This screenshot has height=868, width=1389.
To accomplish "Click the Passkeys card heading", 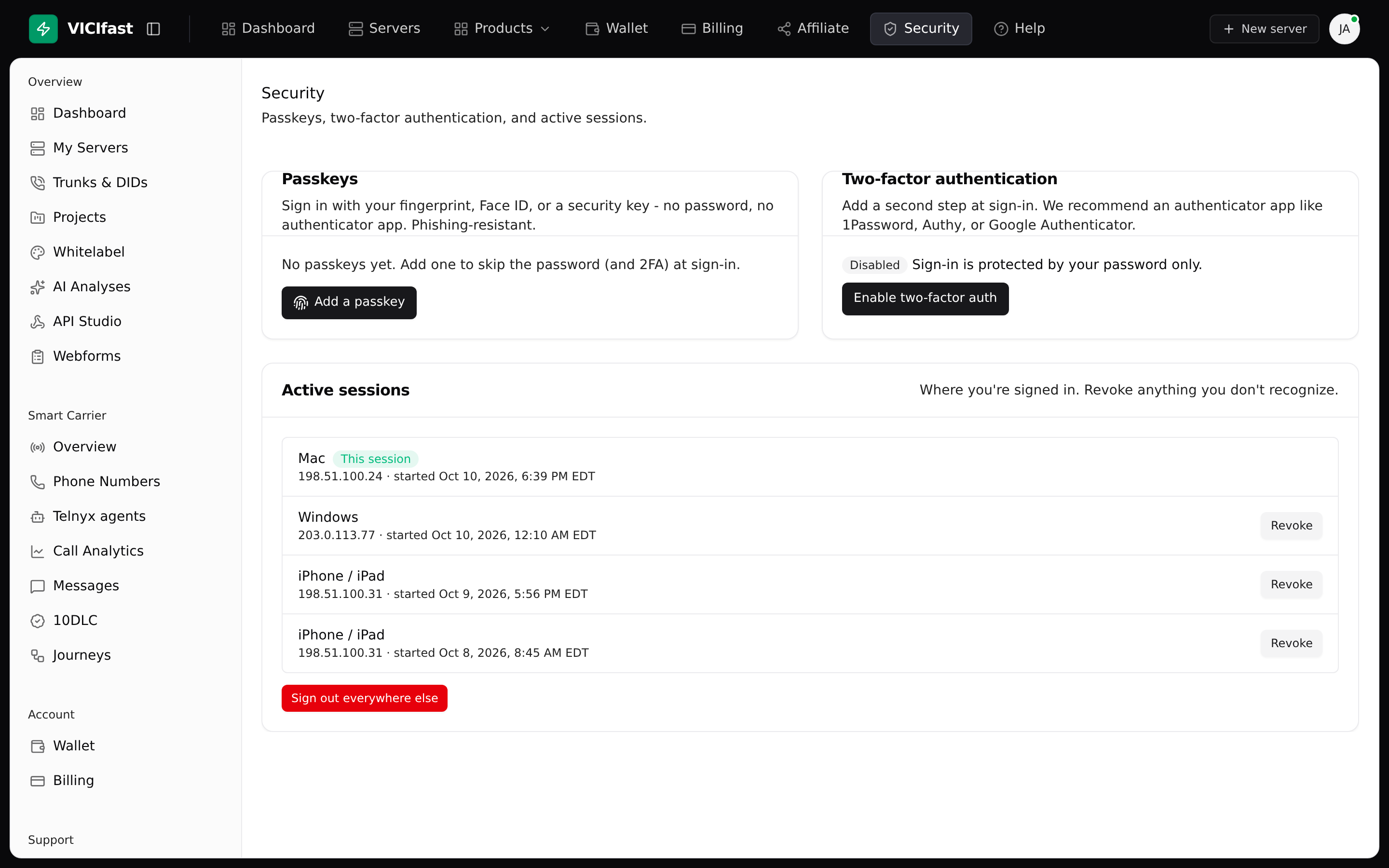I will [x=320, y=179].
